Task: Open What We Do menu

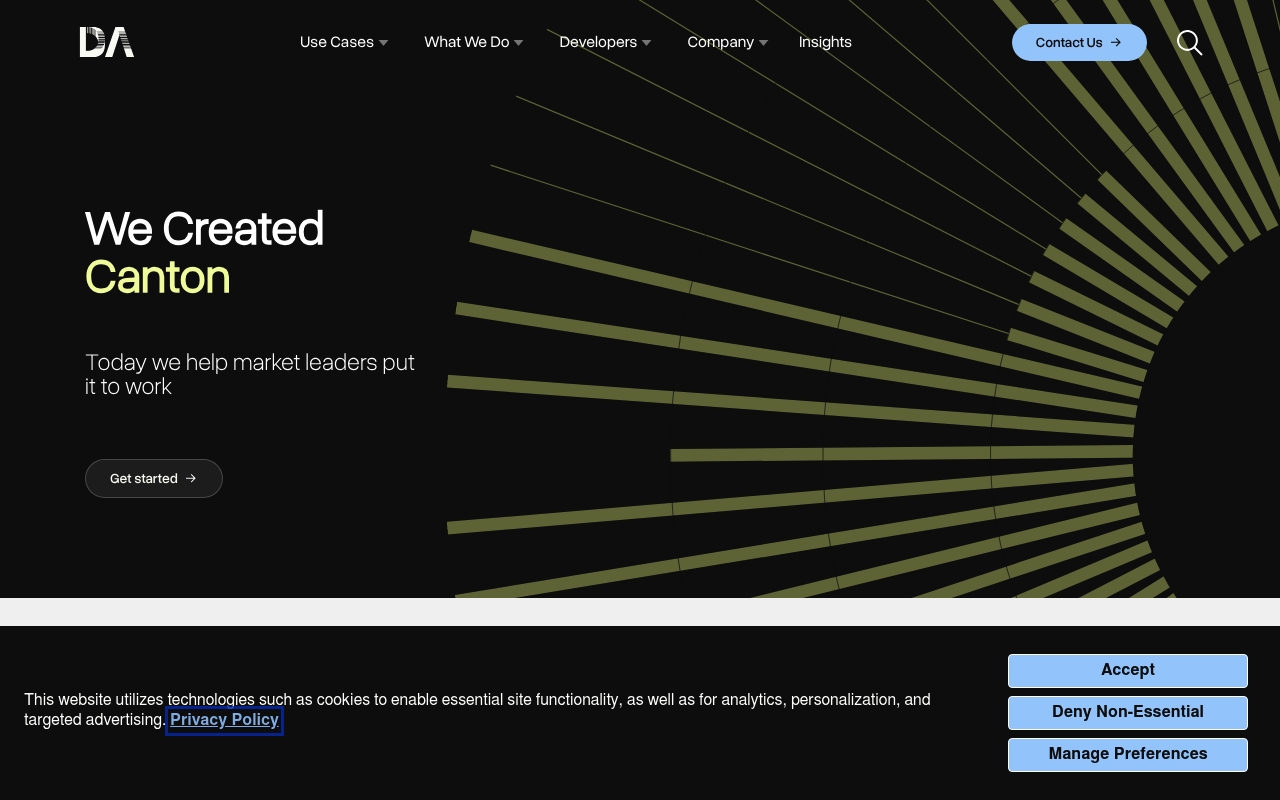Action: click(467, 42)
